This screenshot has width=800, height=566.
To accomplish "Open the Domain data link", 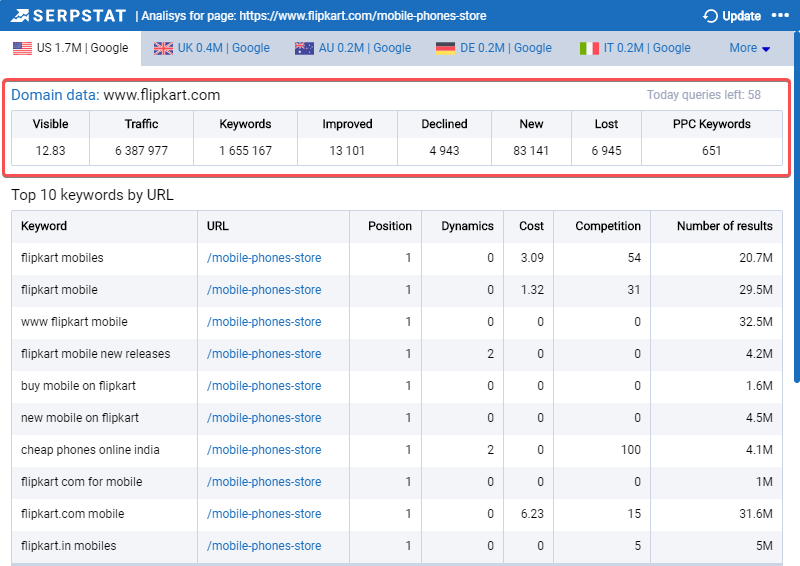I will point(55,95).
